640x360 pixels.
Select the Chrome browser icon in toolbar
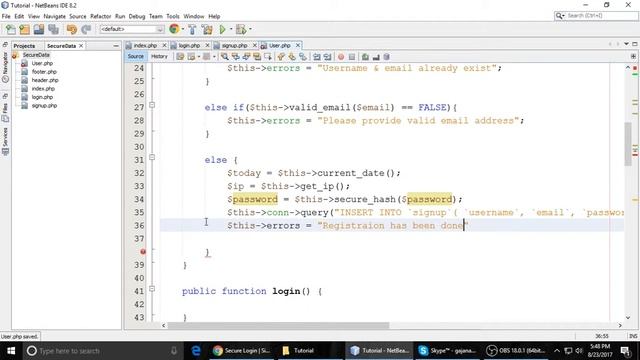[174, 29]
